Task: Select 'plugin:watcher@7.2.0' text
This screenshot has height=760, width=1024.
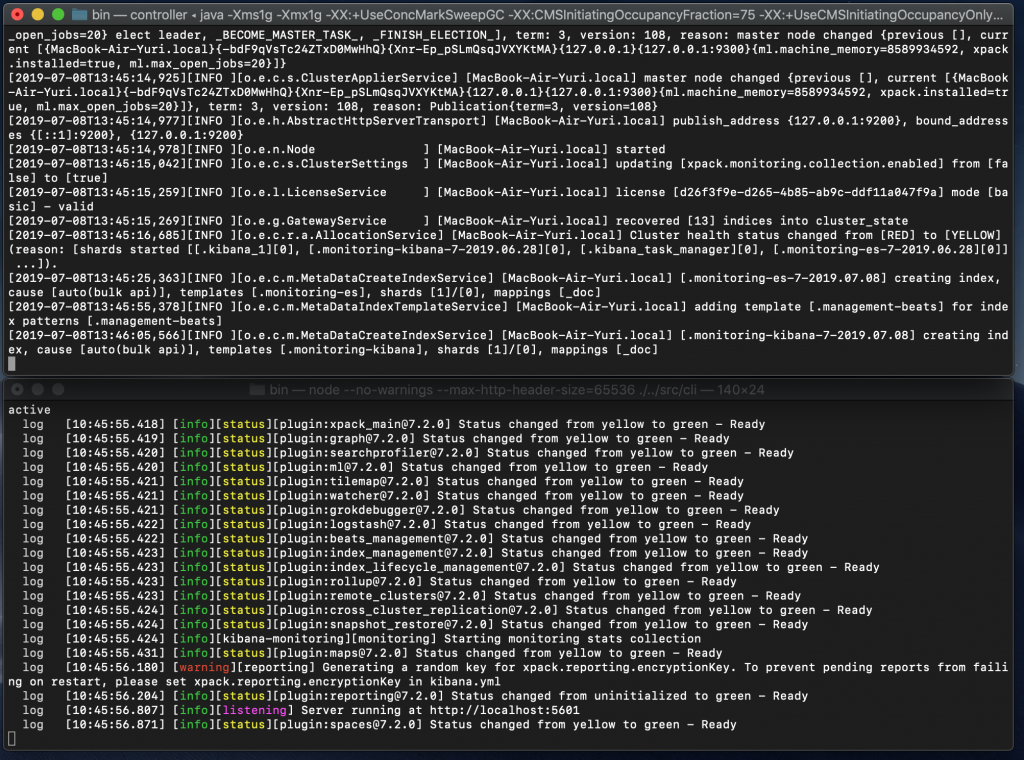Action: 355,496
